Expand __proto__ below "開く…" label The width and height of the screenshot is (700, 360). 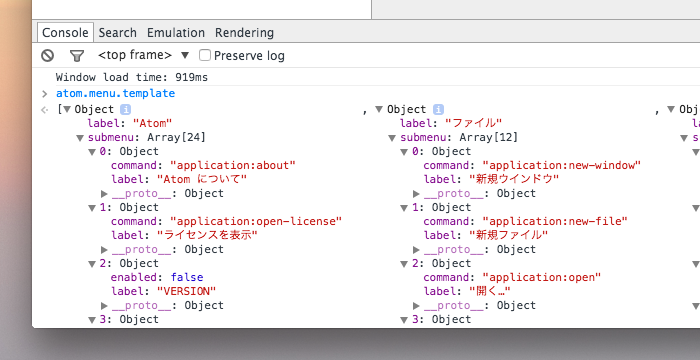click(417, 306)
